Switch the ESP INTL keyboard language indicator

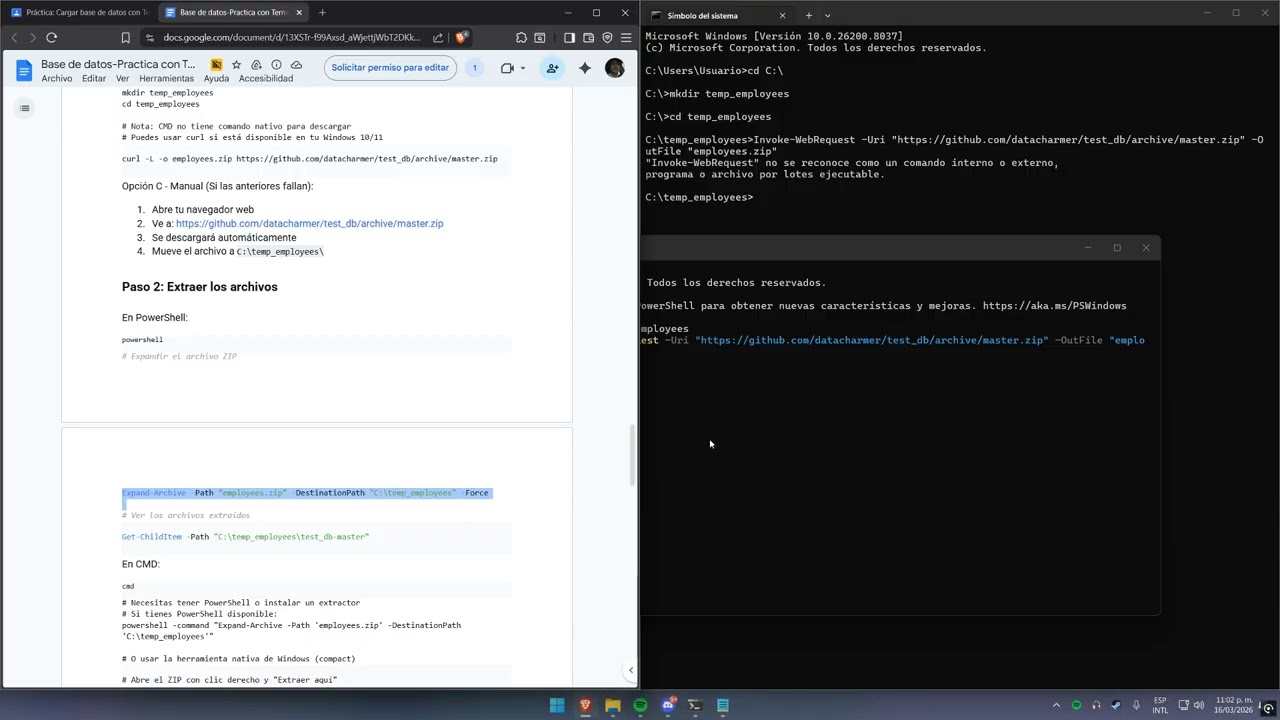(x=1160, y=705)
